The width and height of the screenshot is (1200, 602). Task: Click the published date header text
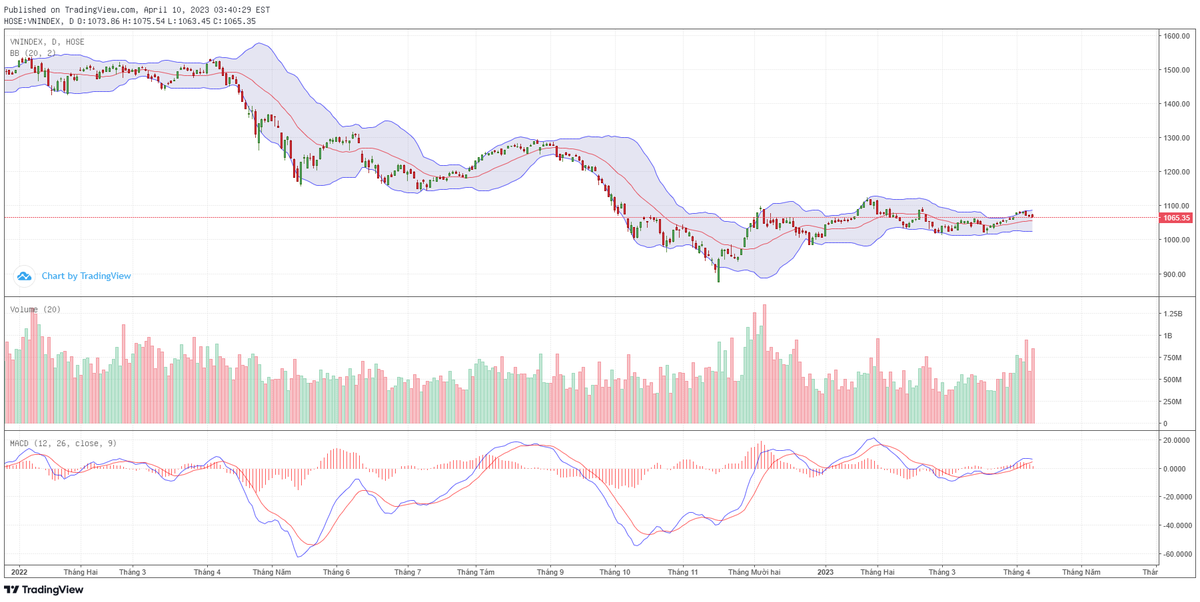pyautogui.click(x=138, y=9)
